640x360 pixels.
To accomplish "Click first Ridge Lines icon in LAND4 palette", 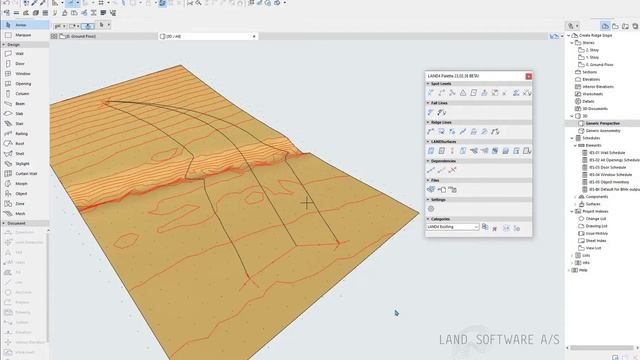I will [431, 131].
